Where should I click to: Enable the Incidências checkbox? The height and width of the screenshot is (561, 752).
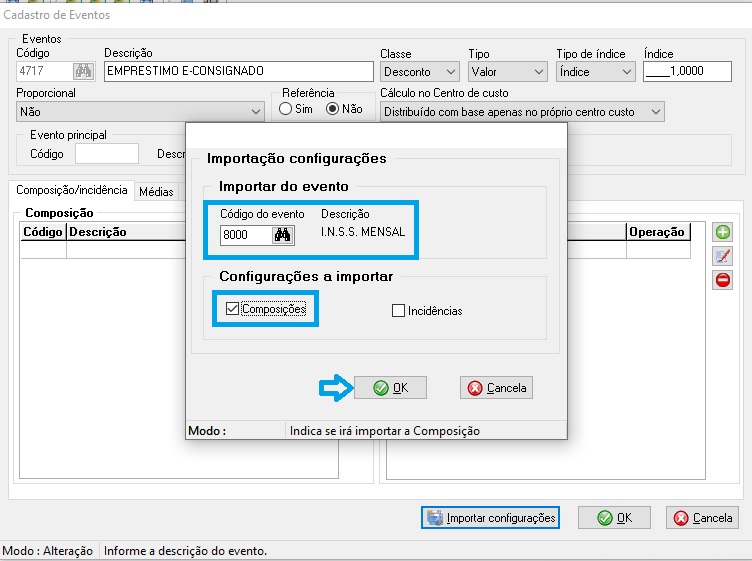point(398,311)
